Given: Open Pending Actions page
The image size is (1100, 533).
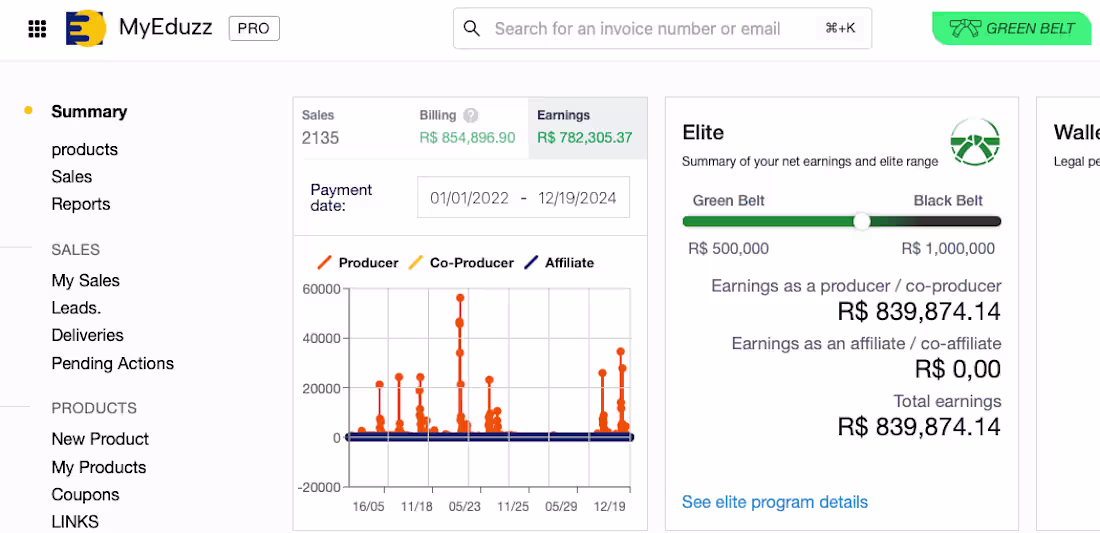Looking at the screenshot, I should (112, 363).
